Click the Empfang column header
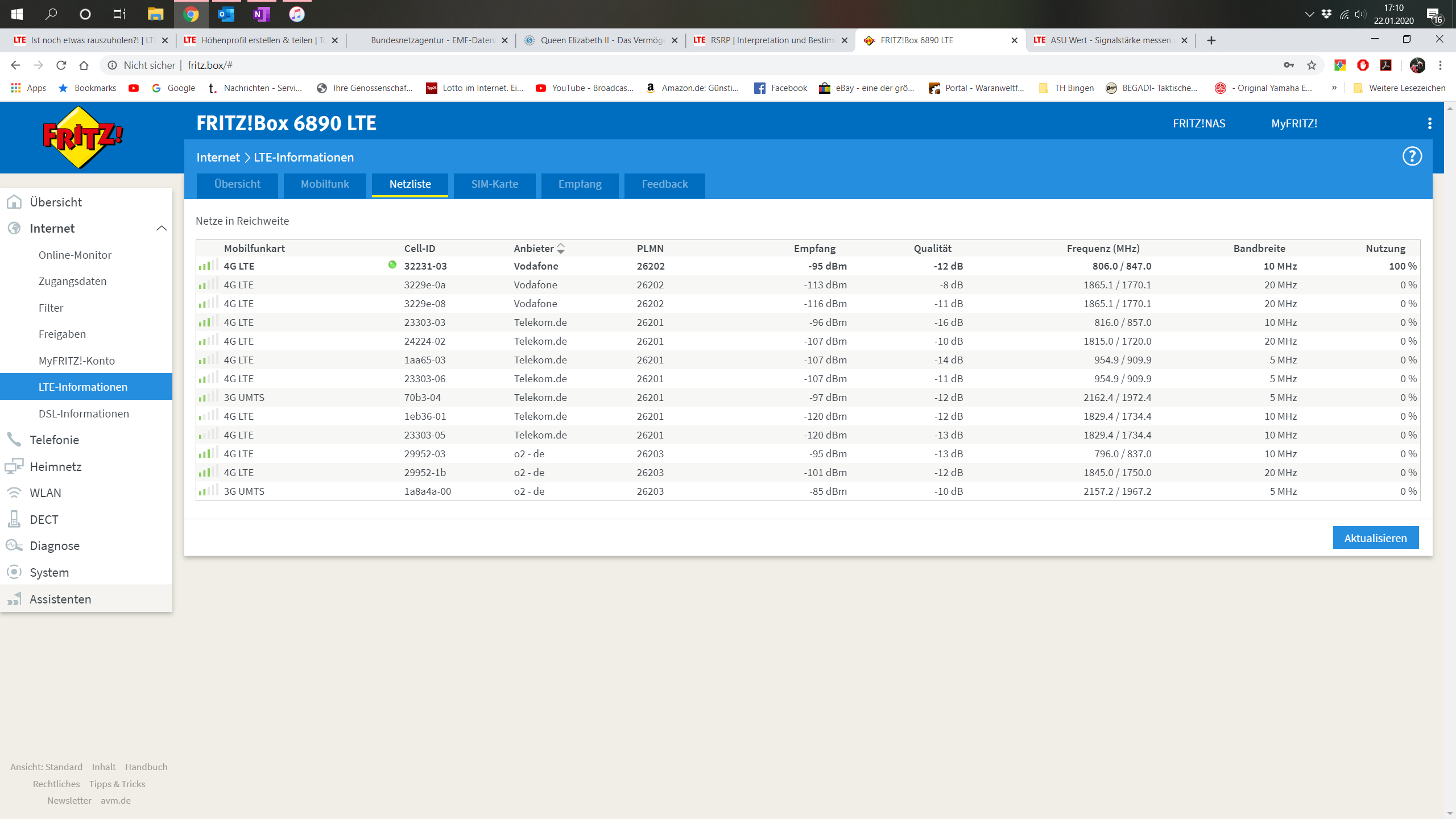This screenshot has width=1456, height=819. pos(814,249)
